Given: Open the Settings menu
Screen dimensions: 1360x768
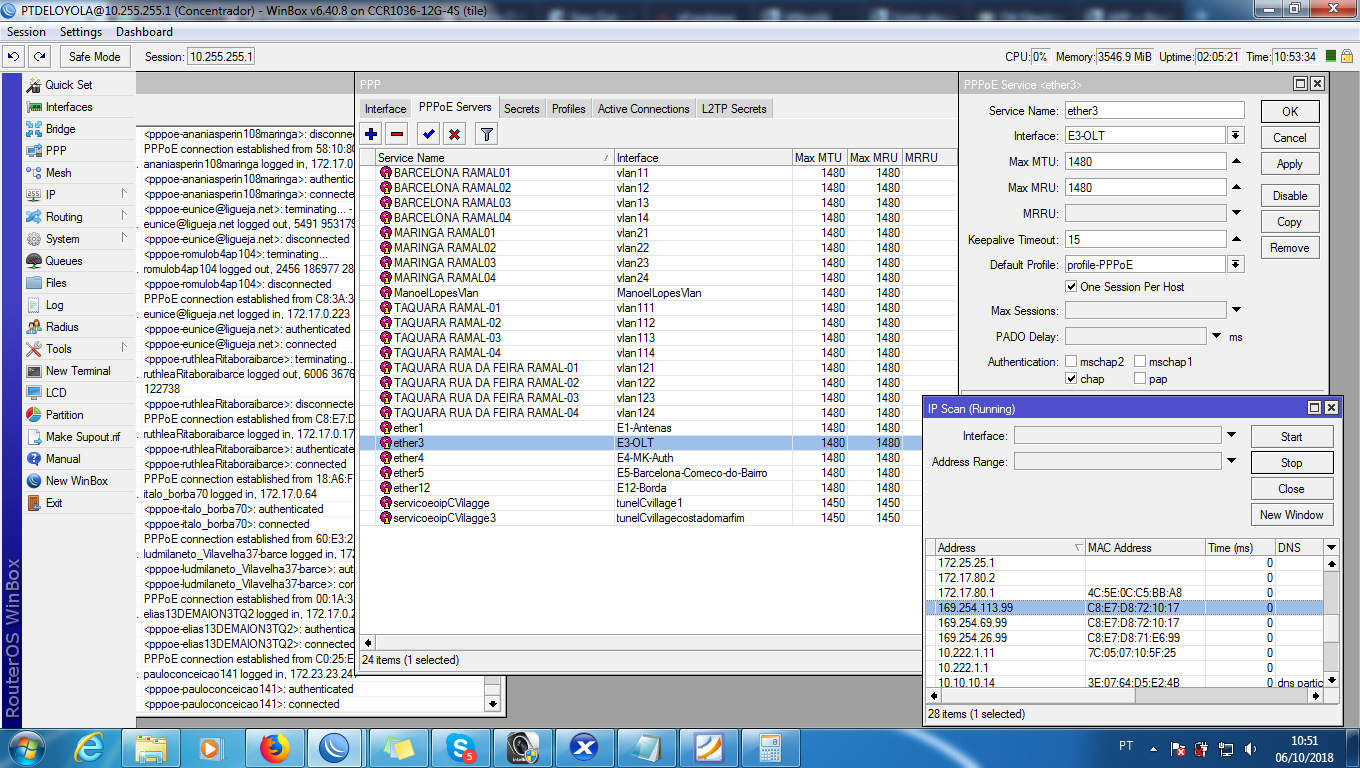Looking at the screenshot, I should 81,32.
